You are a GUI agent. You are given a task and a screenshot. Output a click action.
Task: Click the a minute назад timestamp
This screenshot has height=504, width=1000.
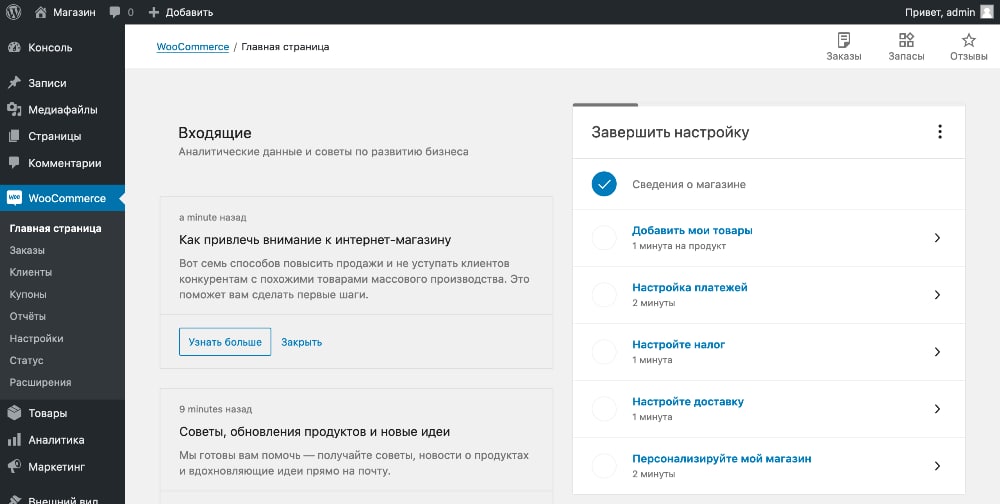pyautogui.click(x=212, y=218)
